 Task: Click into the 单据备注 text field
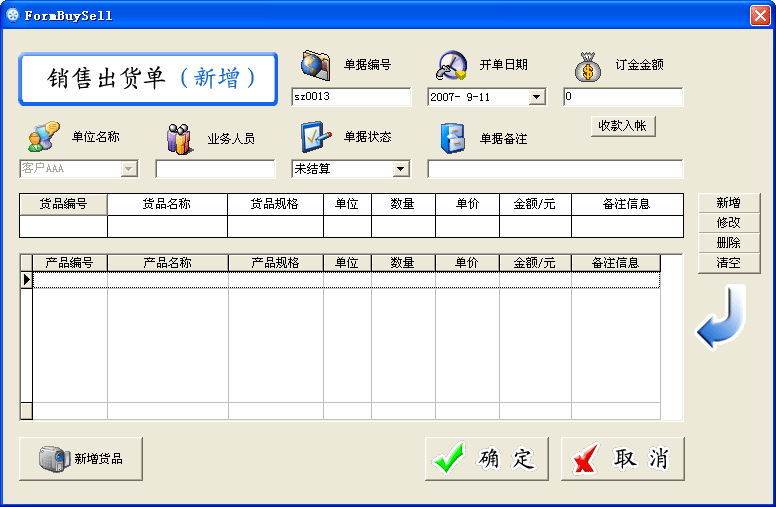[555, 169]
